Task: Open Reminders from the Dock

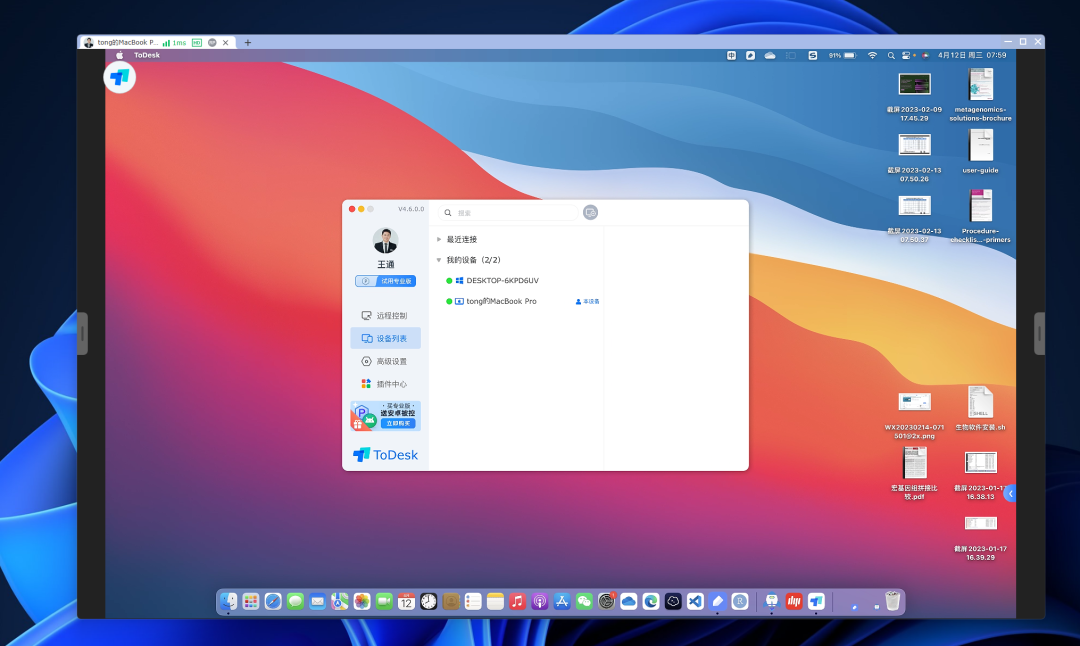Action: pyautogui.click(x=472, y=601)
